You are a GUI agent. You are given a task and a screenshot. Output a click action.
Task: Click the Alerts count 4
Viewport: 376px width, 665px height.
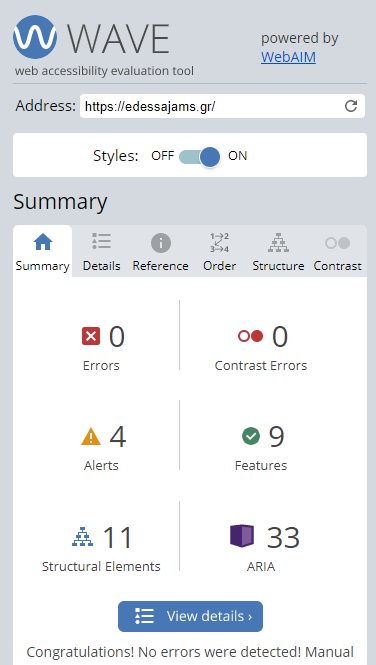pos(117,437)
